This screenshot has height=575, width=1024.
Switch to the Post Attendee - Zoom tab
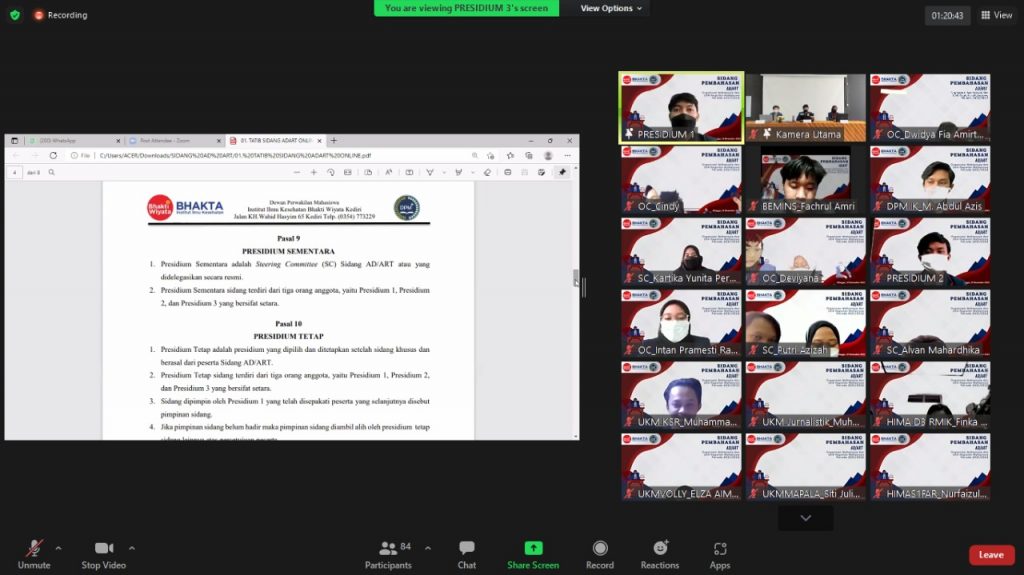tap(172, 141)
